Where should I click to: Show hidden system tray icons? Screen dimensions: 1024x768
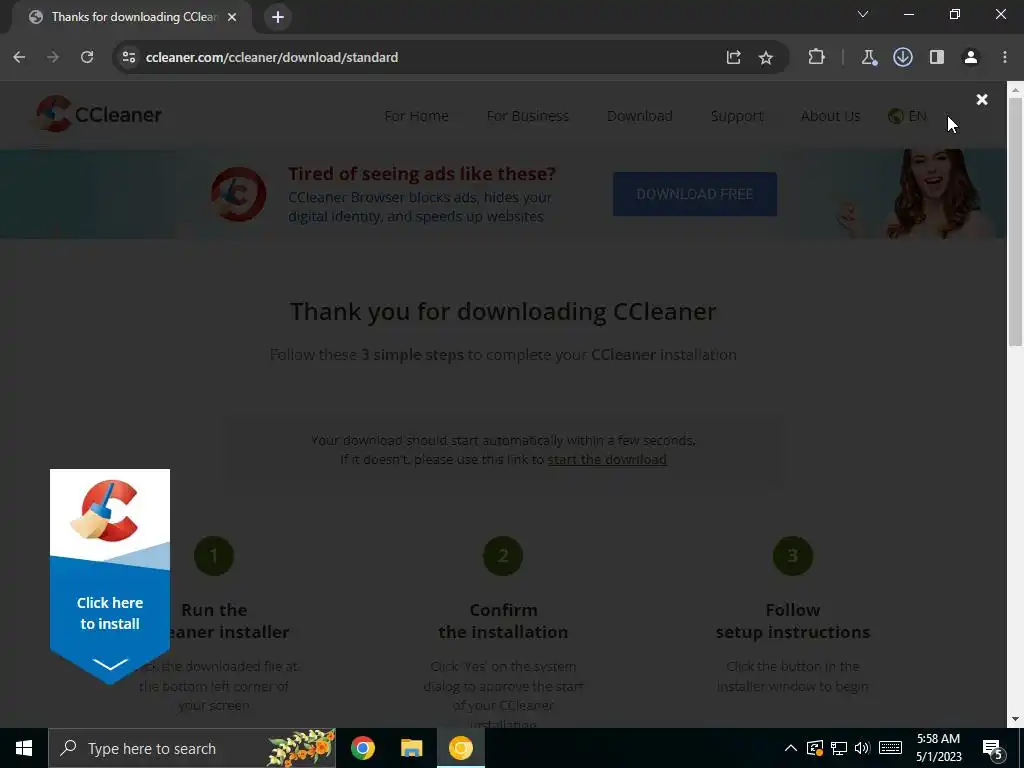[x=790, y=748]
